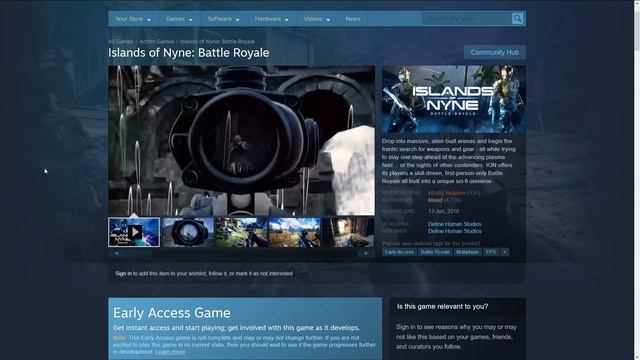
Task: Select the Battle Royale tag
Action: pyautogui.click(x=435, y=252)
